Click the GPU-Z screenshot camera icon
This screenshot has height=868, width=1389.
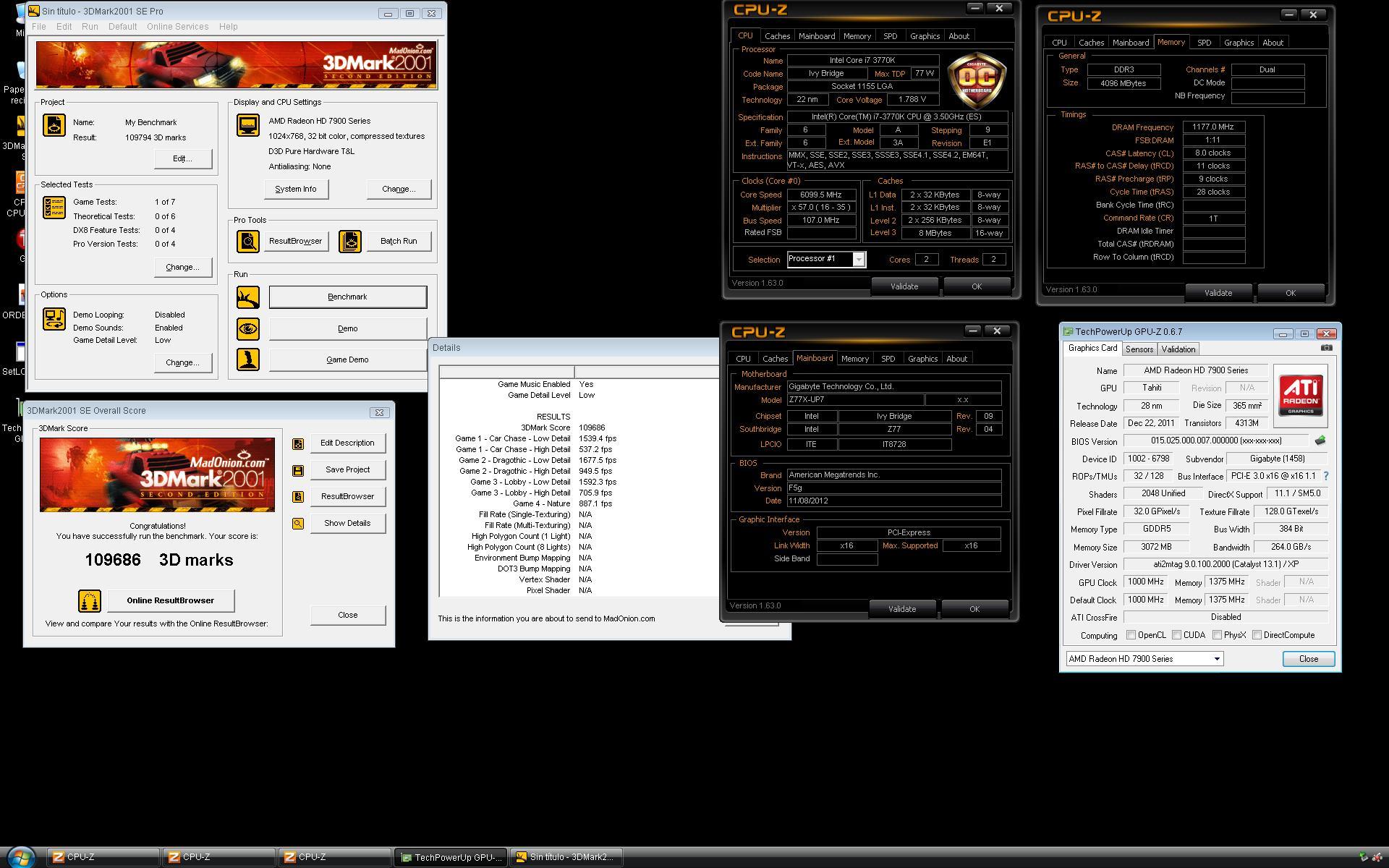1326,348
